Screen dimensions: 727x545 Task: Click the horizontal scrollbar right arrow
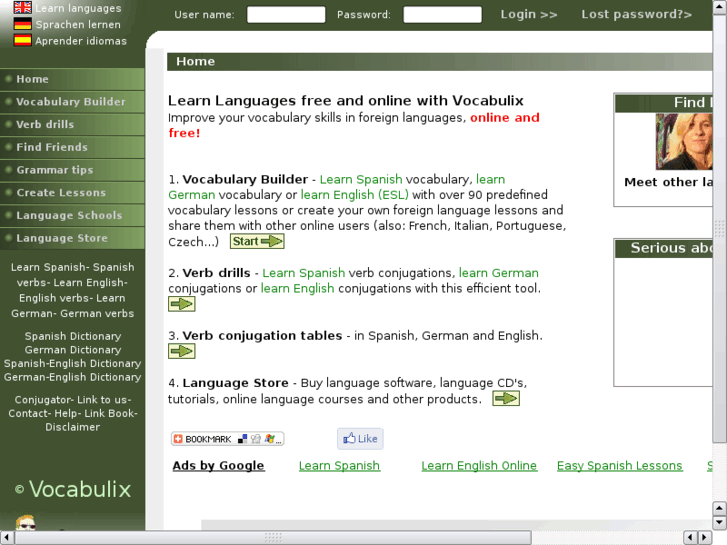click(x=705, y=538)
